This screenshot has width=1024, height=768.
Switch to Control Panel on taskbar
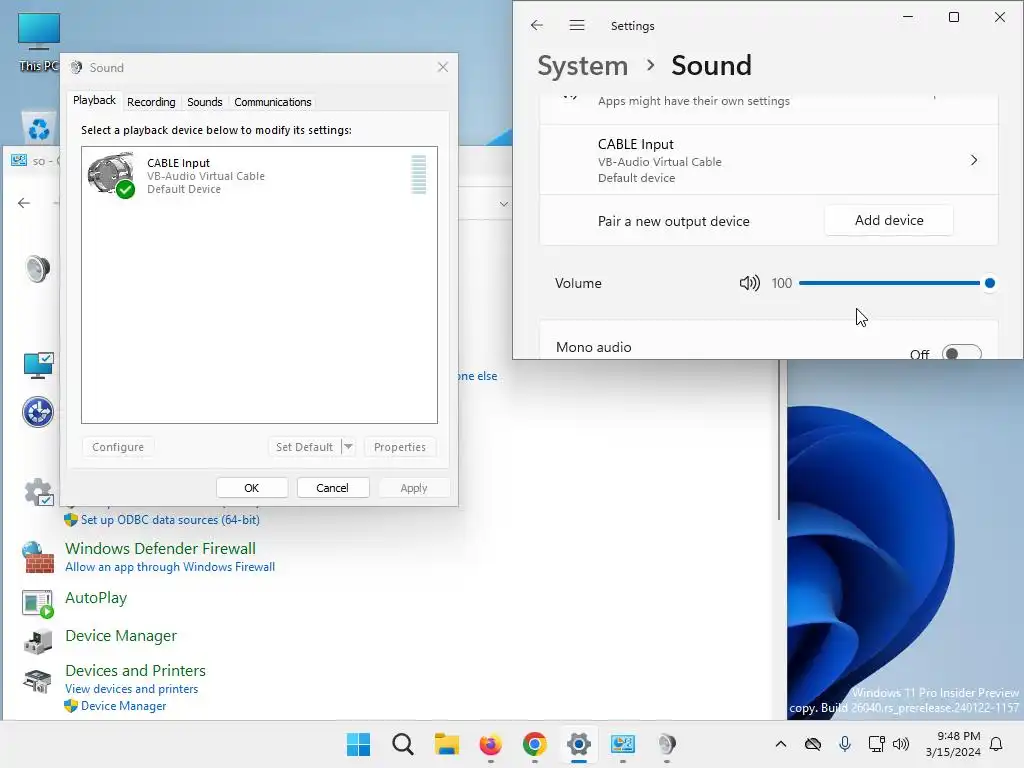click(622, 744)
